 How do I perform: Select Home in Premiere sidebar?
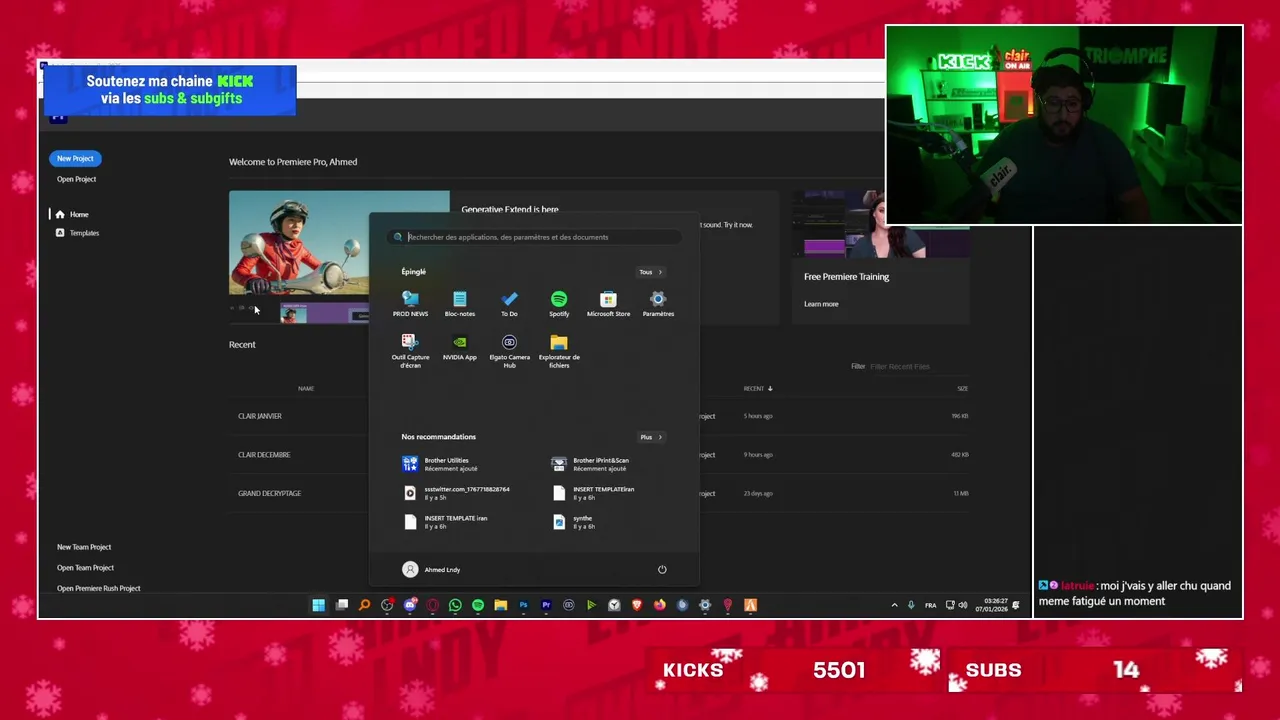(x=72, y=214)
